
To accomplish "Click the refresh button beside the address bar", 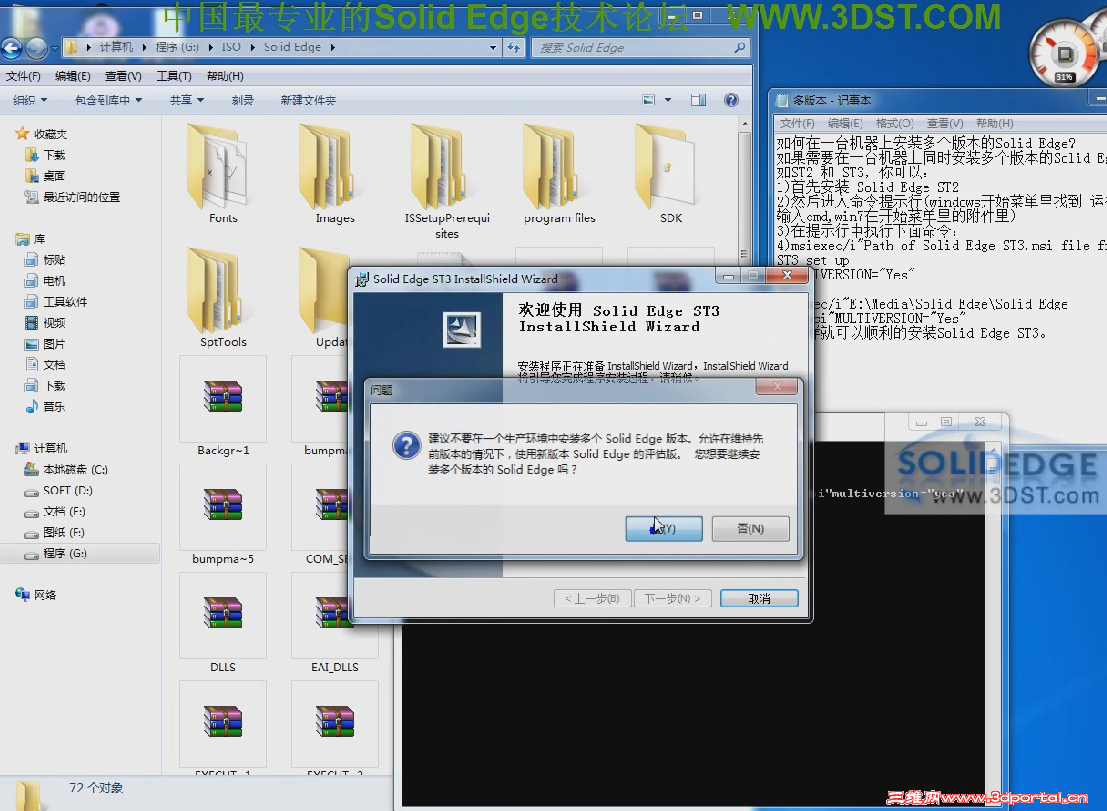I will tap(513, 47).
